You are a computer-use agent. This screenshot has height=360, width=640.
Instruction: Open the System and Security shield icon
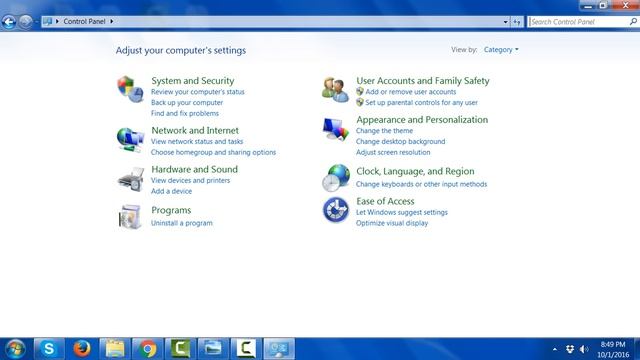click(131, 89)
